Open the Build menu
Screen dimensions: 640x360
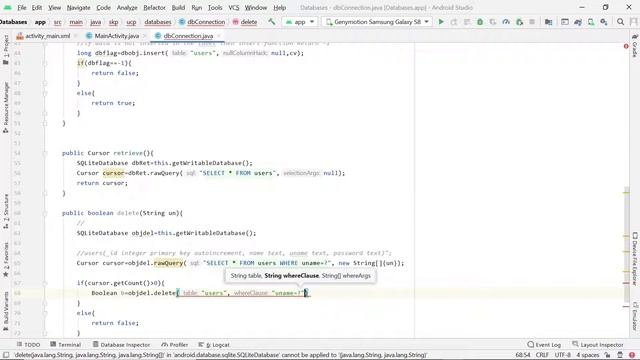coord(178,7)
